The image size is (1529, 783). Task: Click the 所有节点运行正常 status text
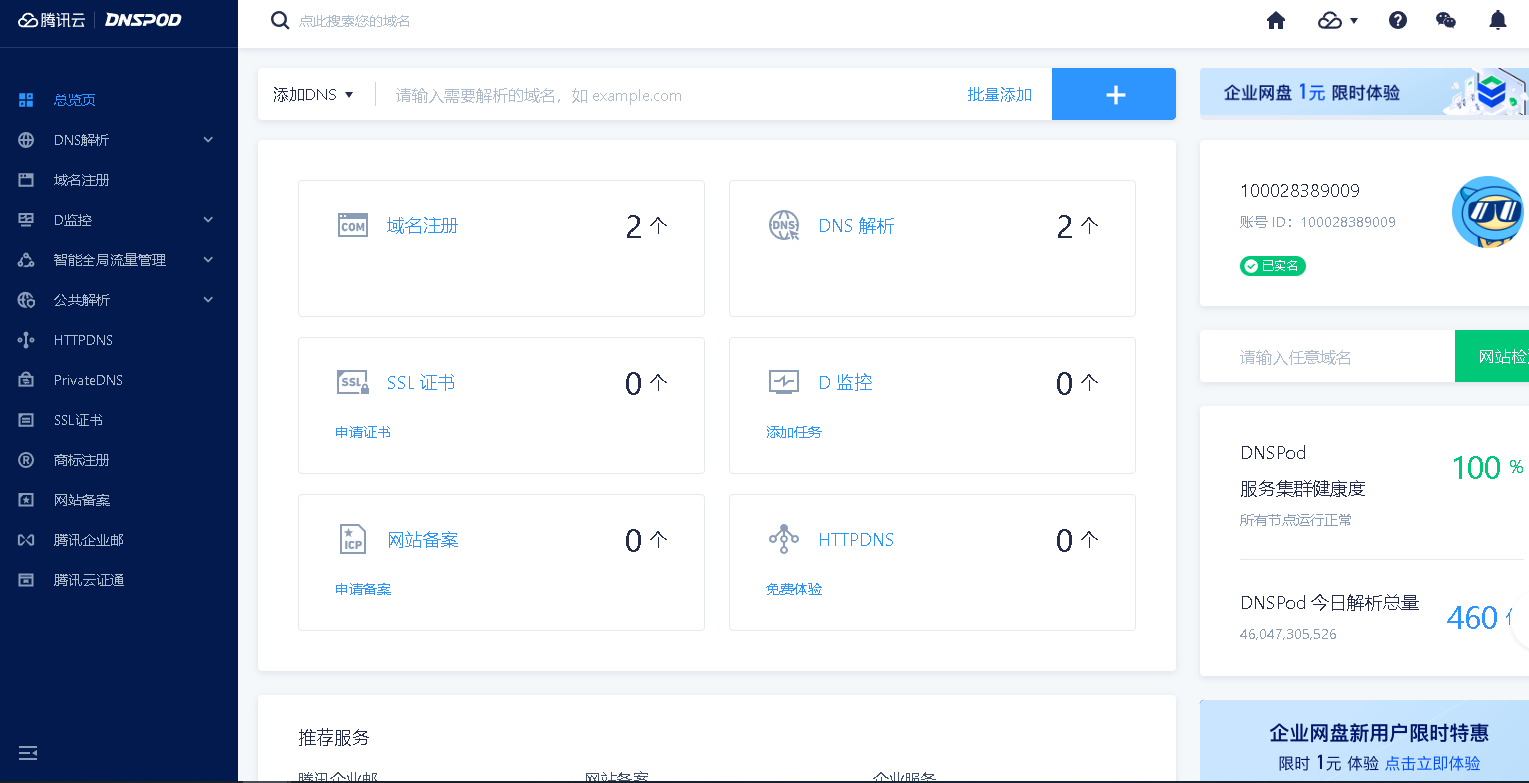point(1296,520)
